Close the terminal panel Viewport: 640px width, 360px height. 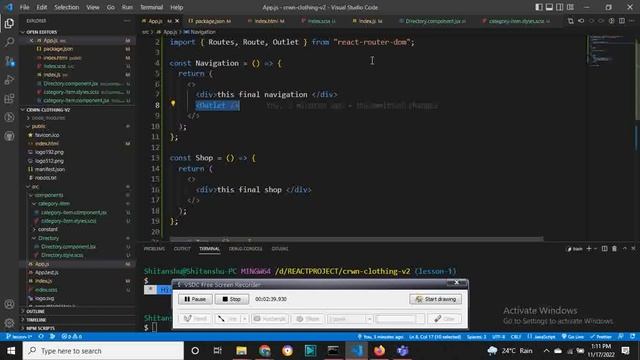click(633, 249)
